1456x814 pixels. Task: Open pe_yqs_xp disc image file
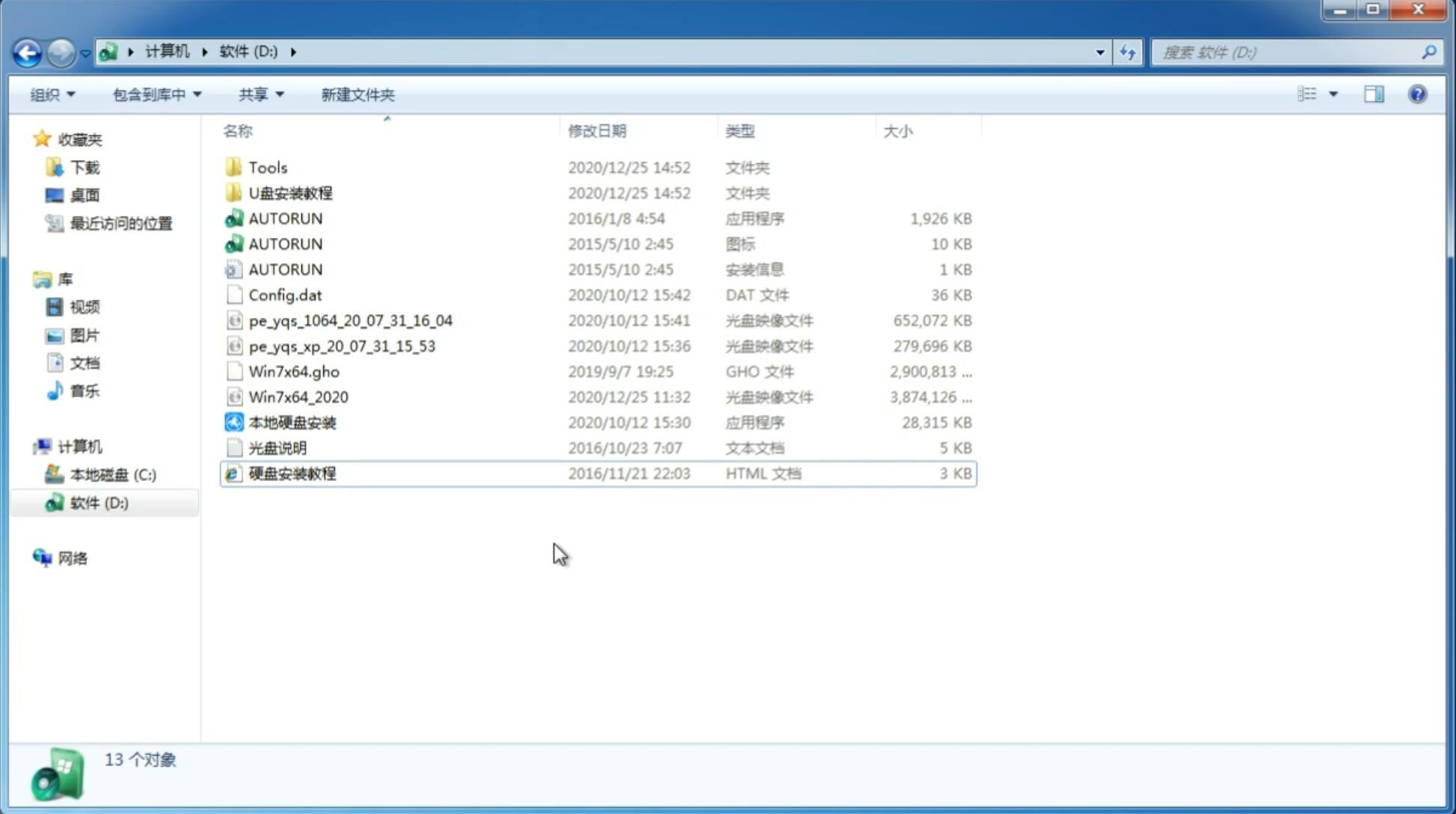(x=342, y=345)
